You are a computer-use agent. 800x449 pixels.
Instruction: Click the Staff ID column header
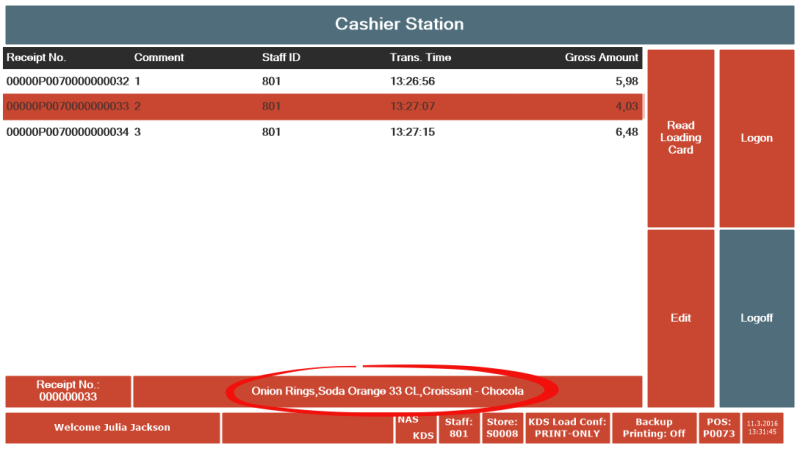[x=281, y=58]
